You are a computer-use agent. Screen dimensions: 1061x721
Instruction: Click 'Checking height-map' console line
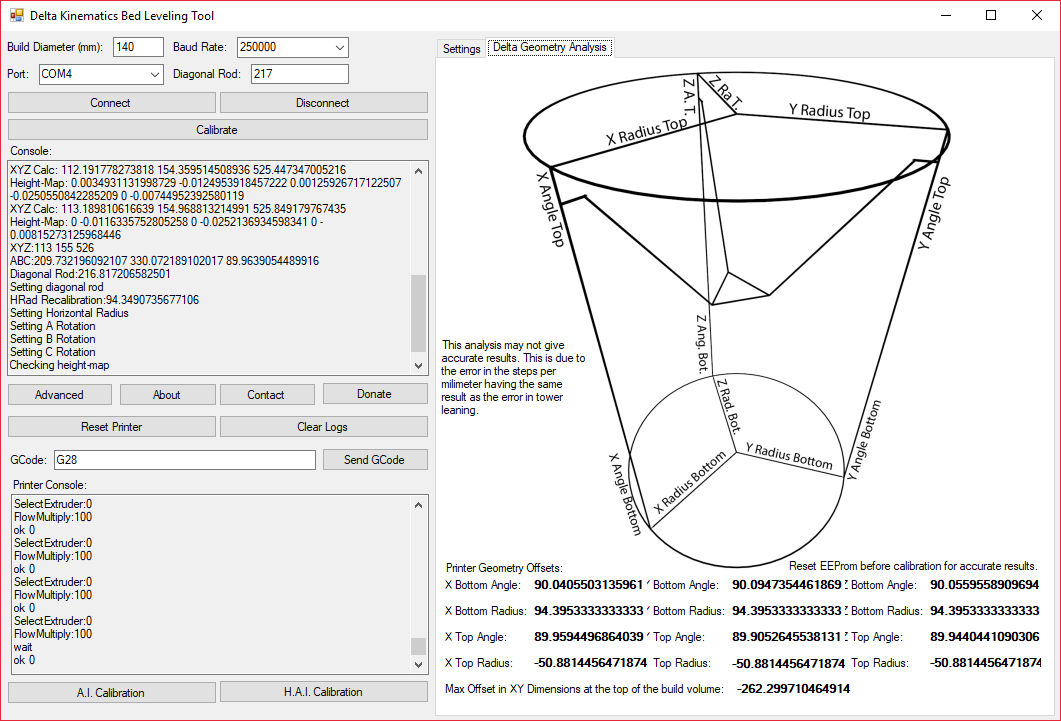pos(60,365)
